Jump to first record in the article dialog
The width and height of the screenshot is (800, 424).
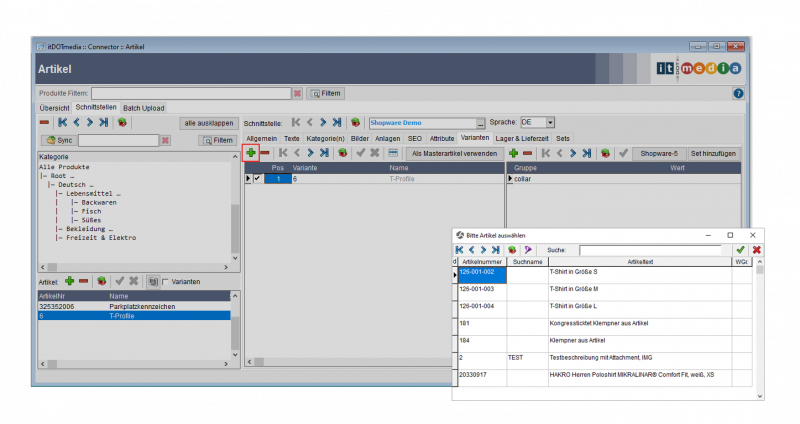coord(460,250)
